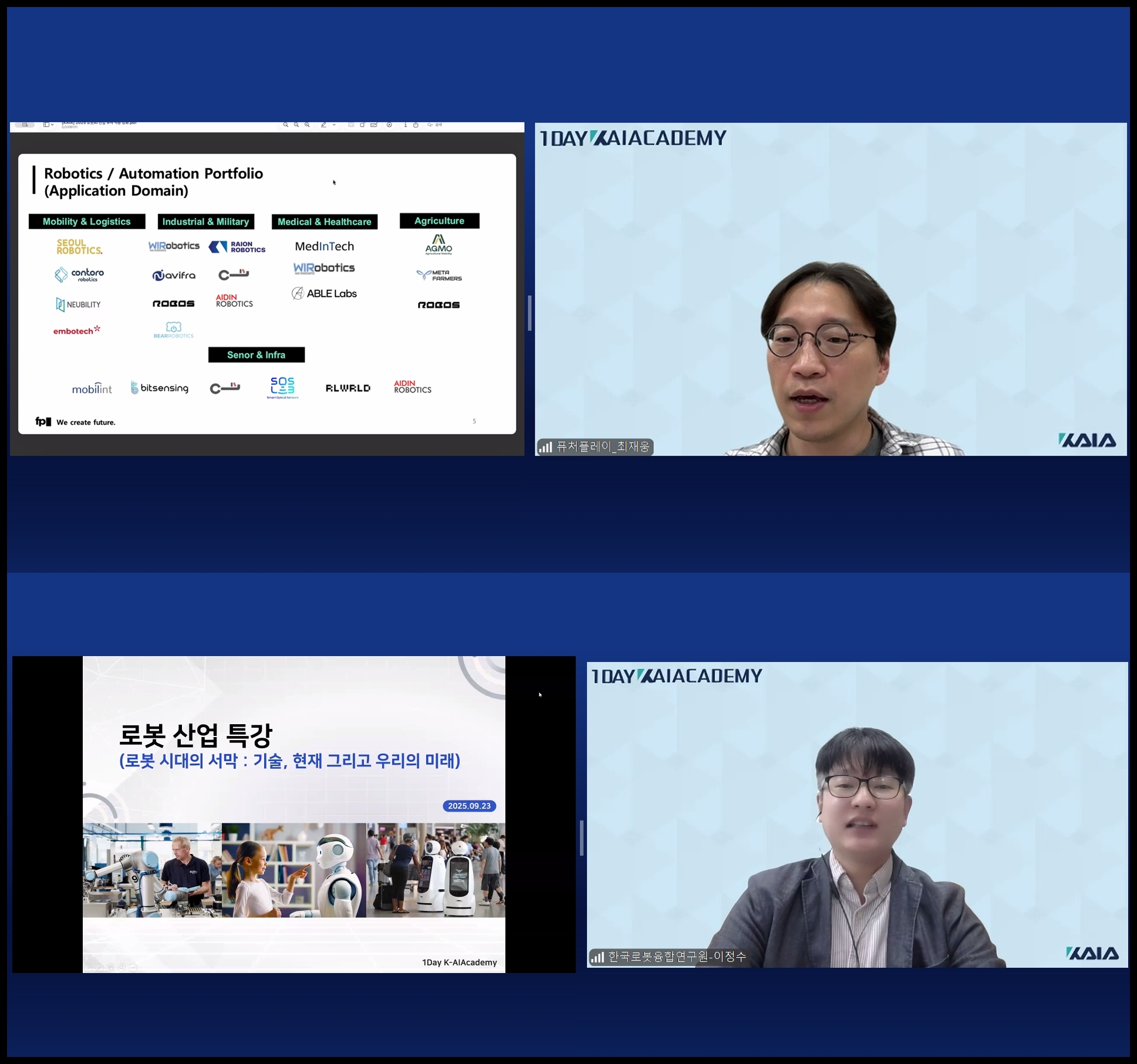Click the Senor & Infra heading on slide
1137x1064 pixels.
point(257,354)
